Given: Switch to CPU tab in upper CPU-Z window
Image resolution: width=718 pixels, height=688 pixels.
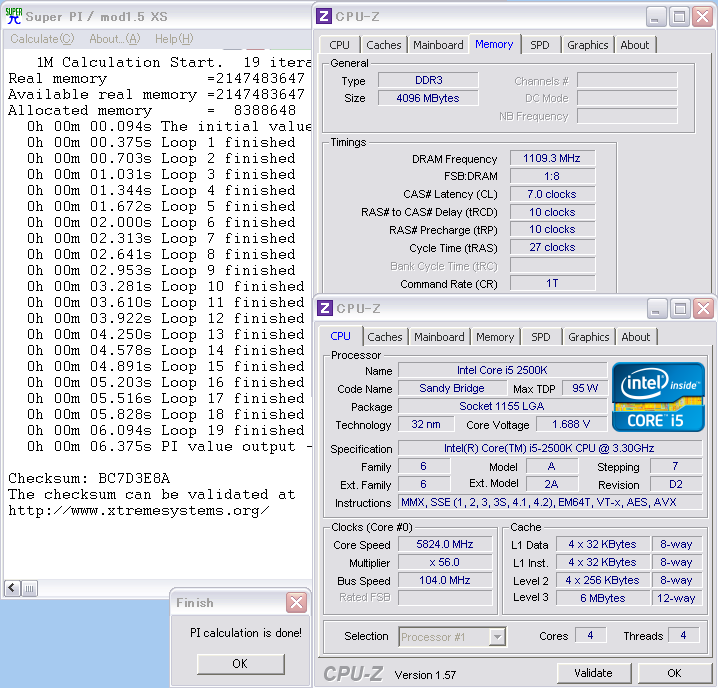Looking at the screenshot, I should click(x=339, y=45).
